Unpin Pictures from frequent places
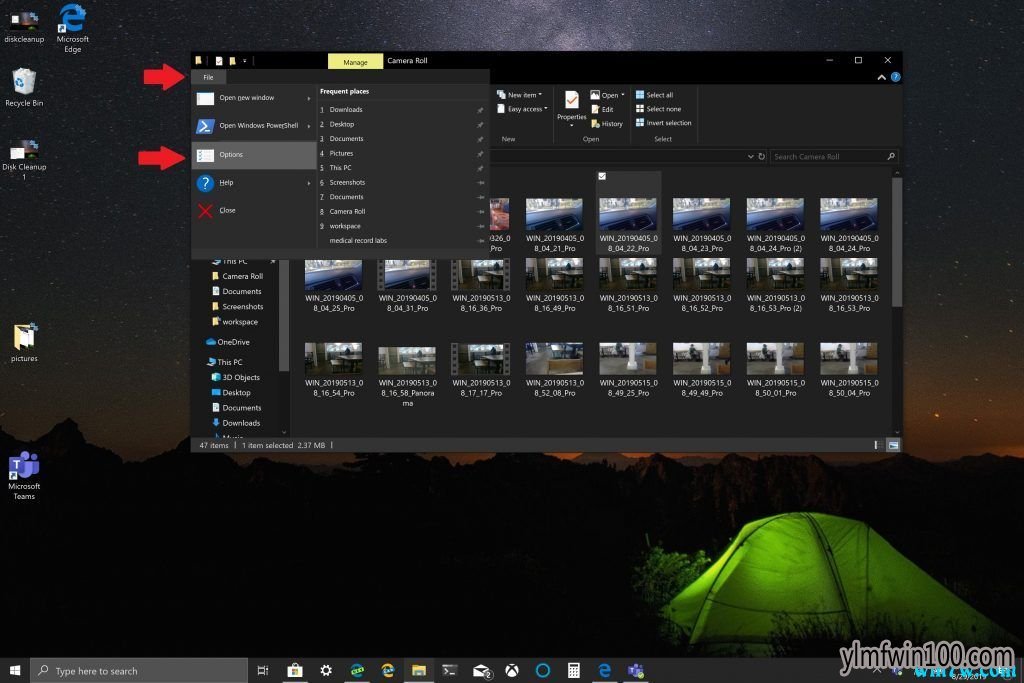Screen dimensions: 1024x683 (x=480, y=154)
